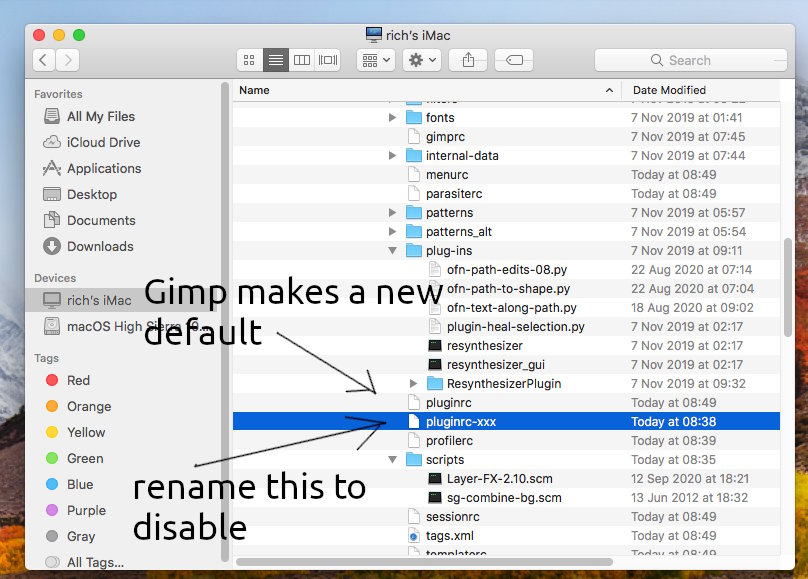Sort by the Name column header
This screenshot has width=808, height=579.
(427, 90)
